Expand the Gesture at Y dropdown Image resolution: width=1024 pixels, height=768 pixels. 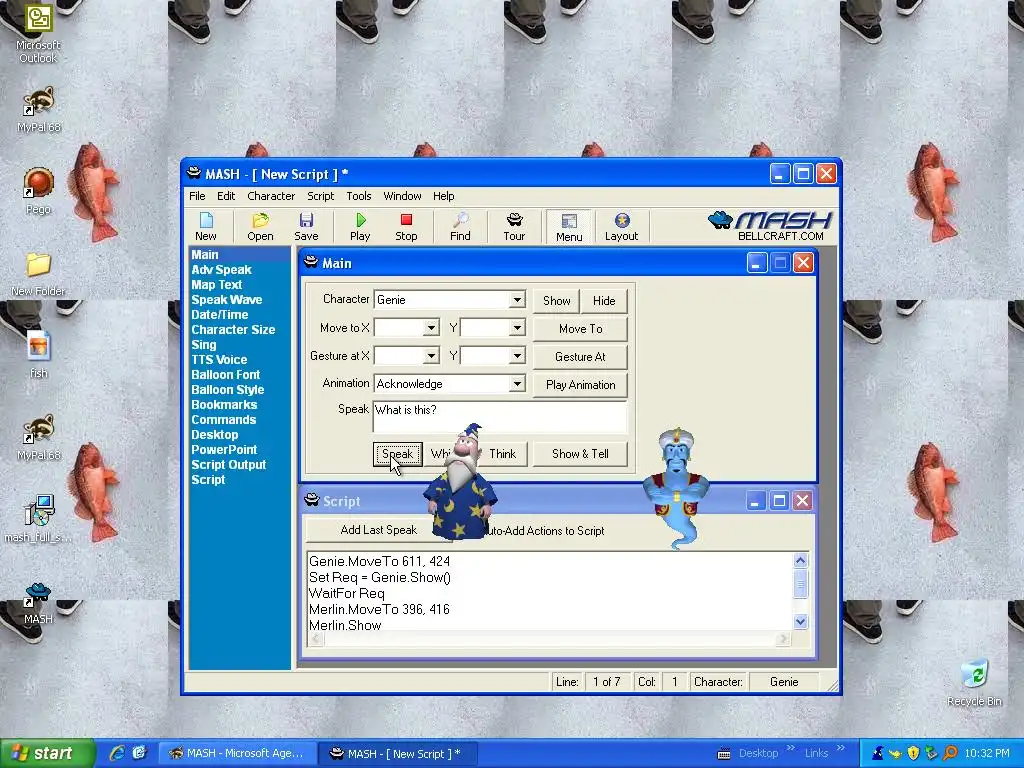[x=517, y=356]
